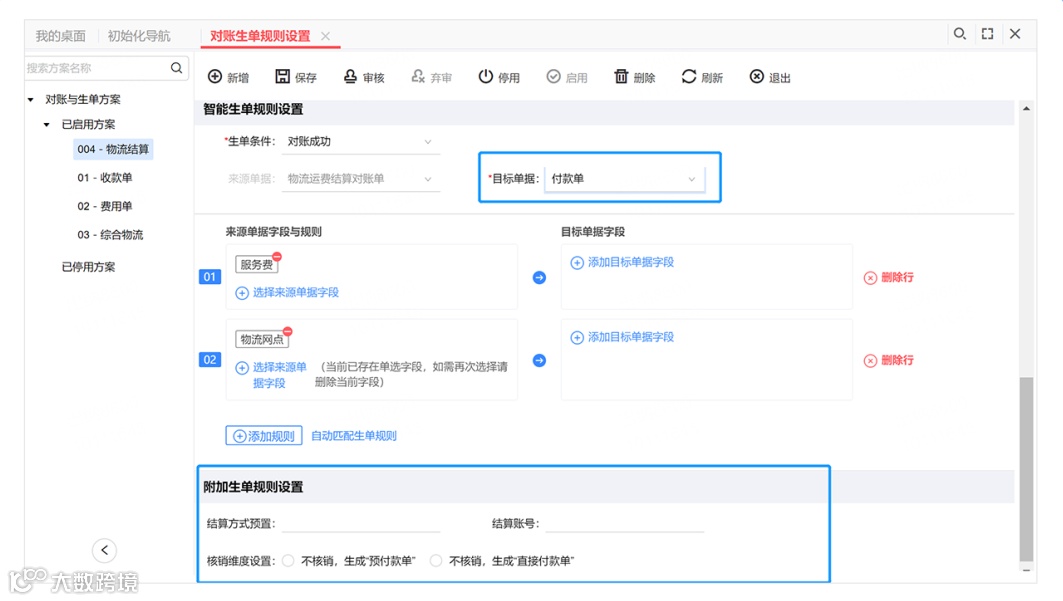Click the vertical scrollbar thumb
1063x601 pixels.
tap(1026, 469)
